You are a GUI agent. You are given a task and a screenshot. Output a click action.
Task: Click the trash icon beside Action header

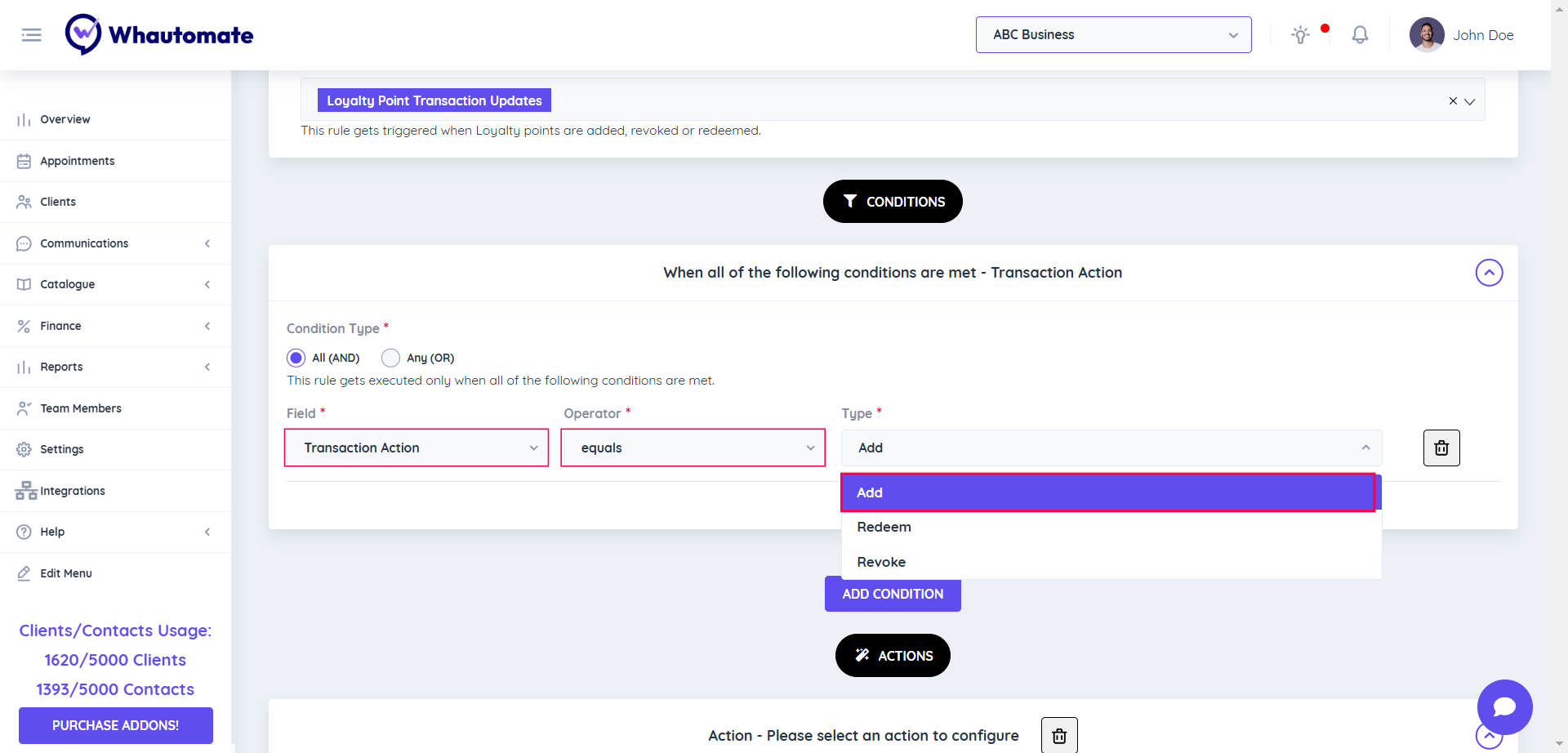point(1059,735)
